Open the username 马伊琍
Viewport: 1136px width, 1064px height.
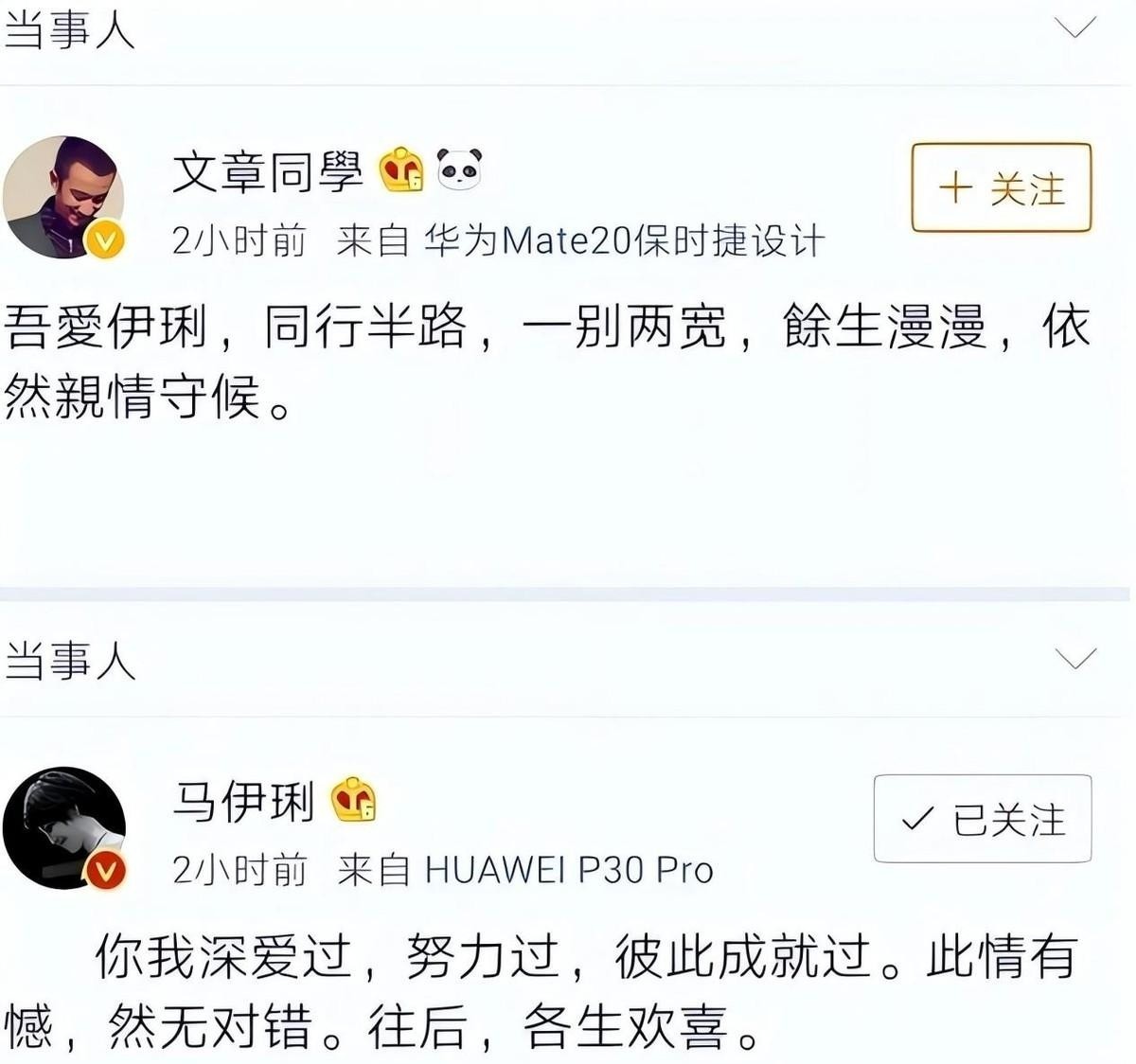pyautogui.click(x=243, y=802)
